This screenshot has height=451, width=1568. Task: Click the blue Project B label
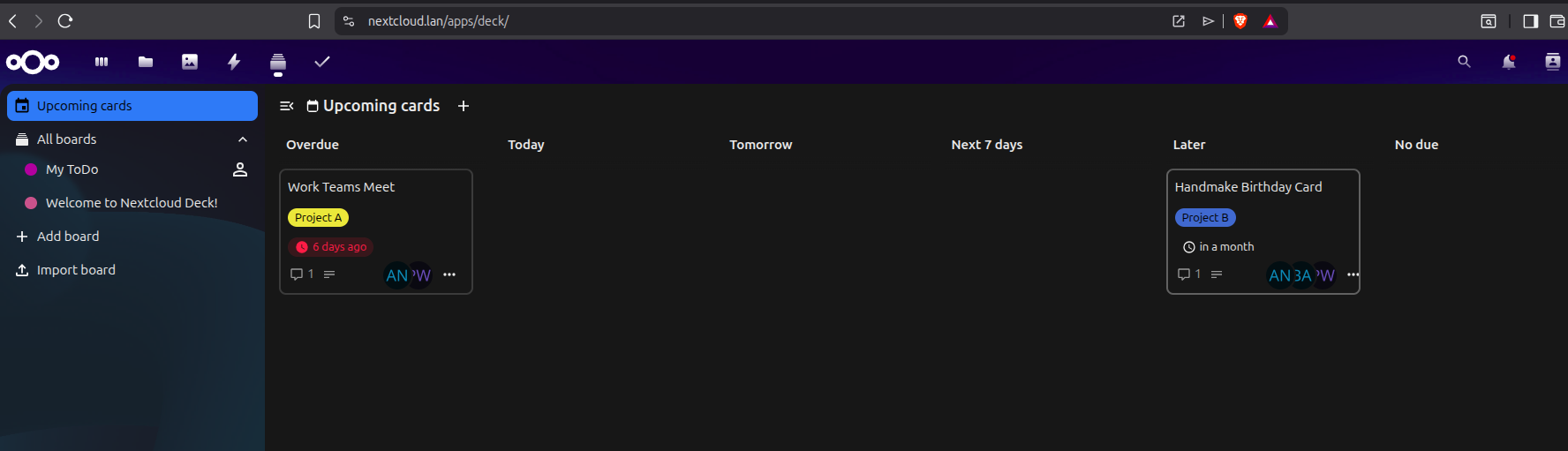pyautogui.click(x=1205, y=218)
